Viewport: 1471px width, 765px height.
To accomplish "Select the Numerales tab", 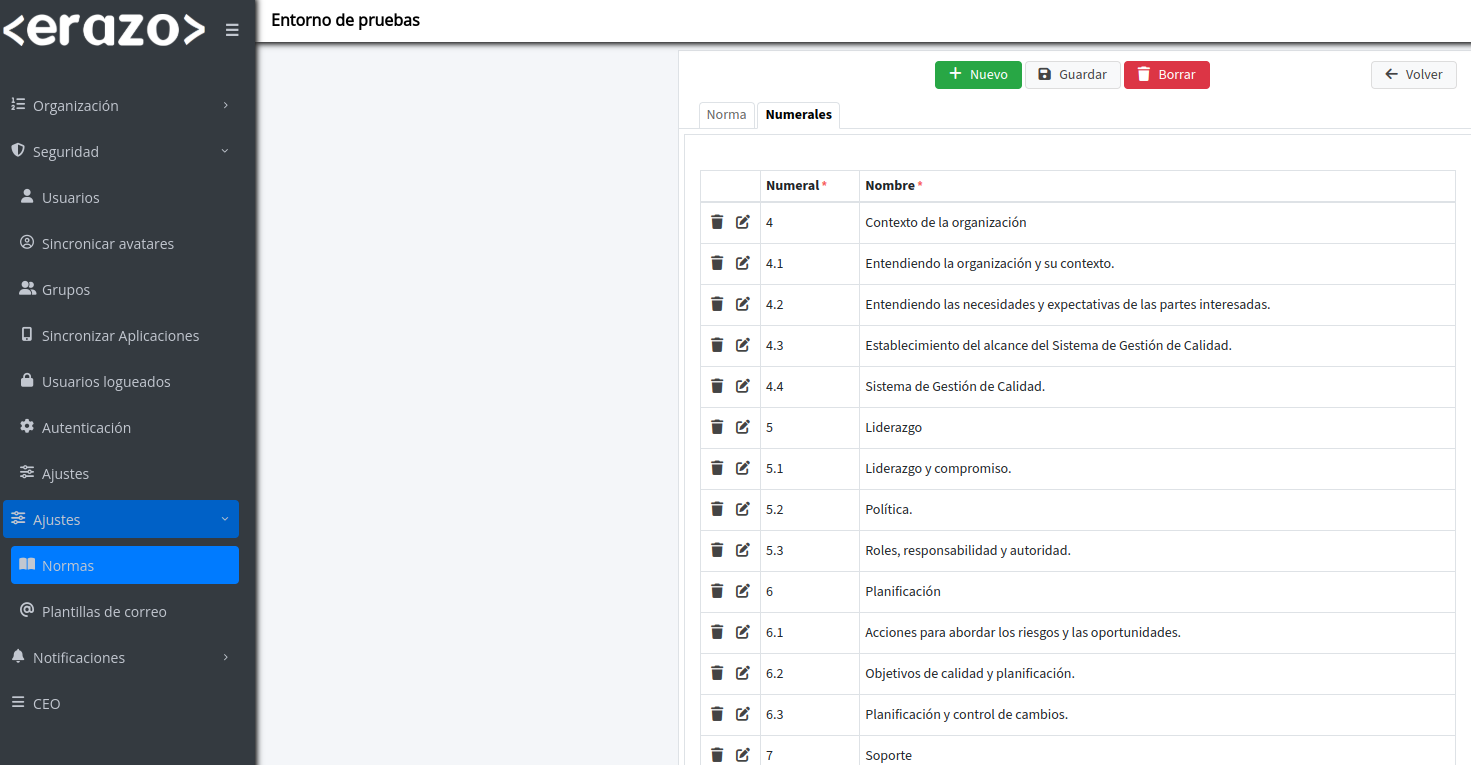I will [798, 115].
